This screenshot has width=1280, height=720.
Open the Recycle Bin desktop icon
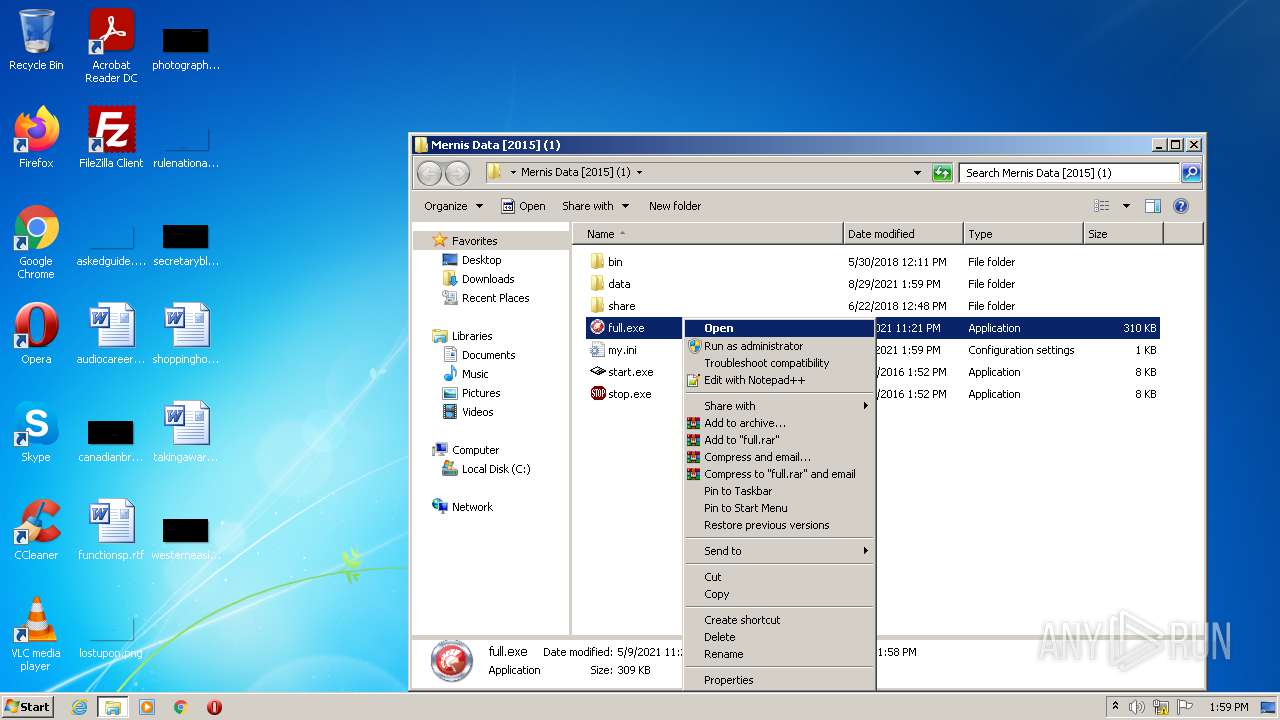coord(36,40)
